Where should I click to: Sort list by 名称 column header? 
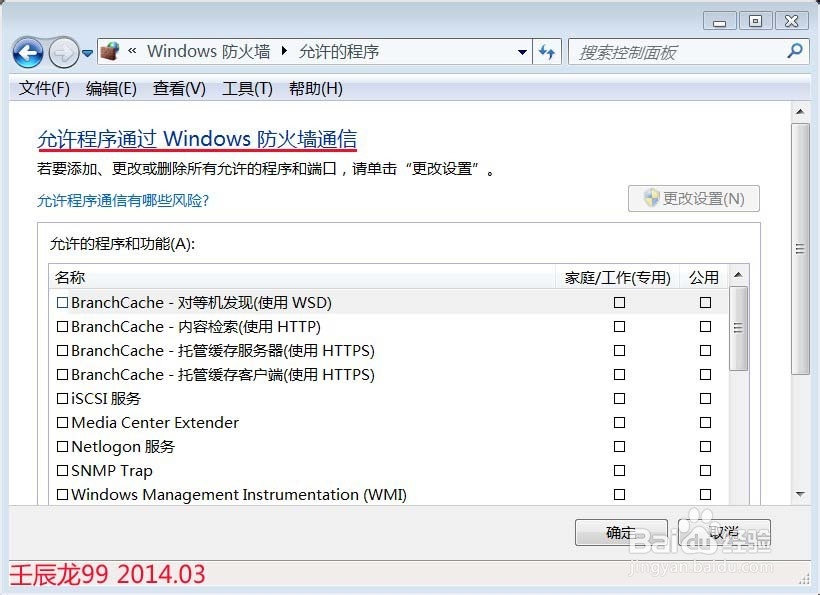click(x=302, y=277)
